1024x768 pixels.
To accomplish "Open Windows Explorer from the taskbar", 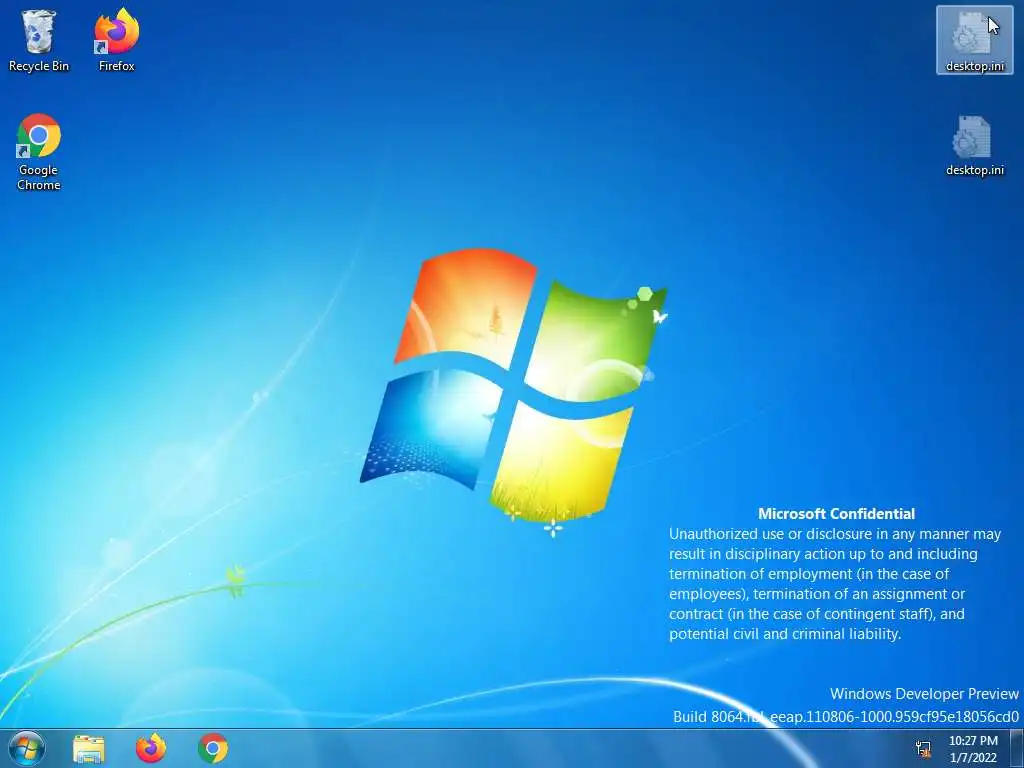I will (89, 748).
